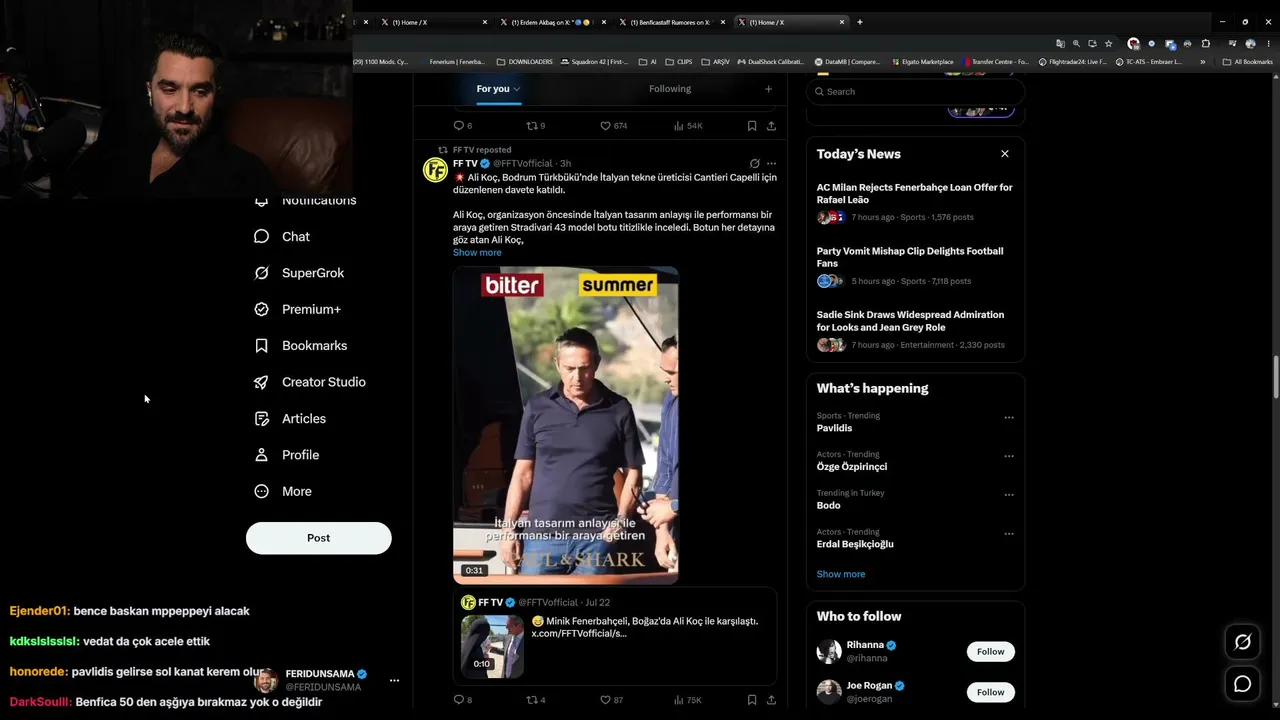Launch Creator Studio rocket icon

(x=261, y=382)
